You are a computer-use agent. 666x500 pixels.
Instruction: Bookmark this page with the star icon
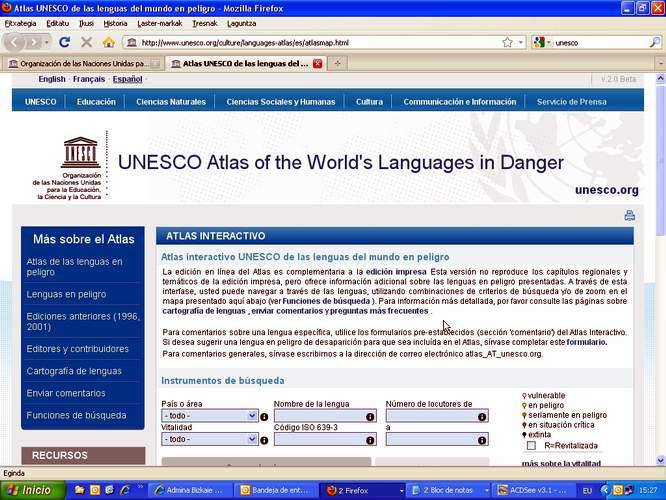point(507,42)
